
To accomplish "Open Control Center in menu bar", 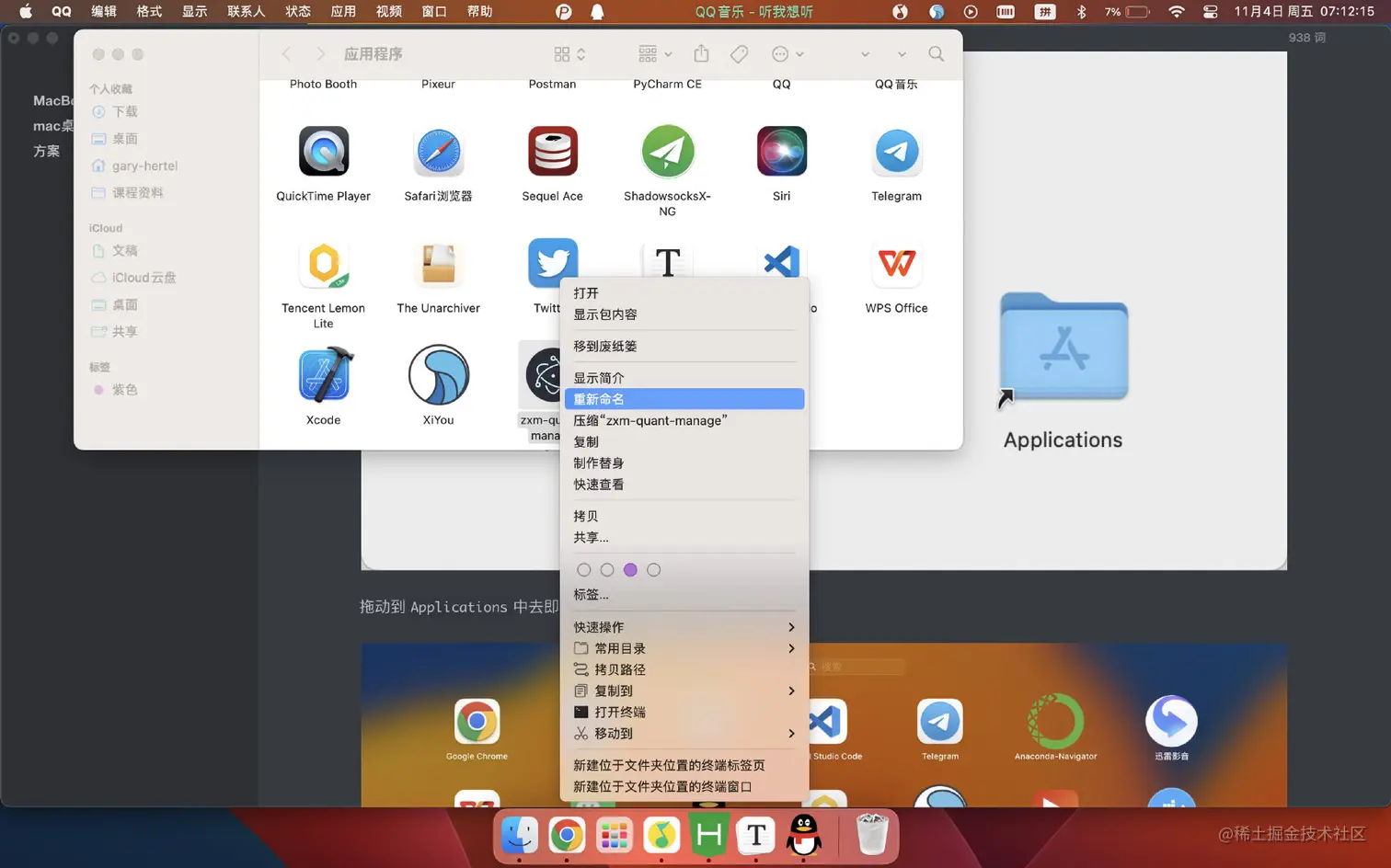I will [x=1211, y=12].
